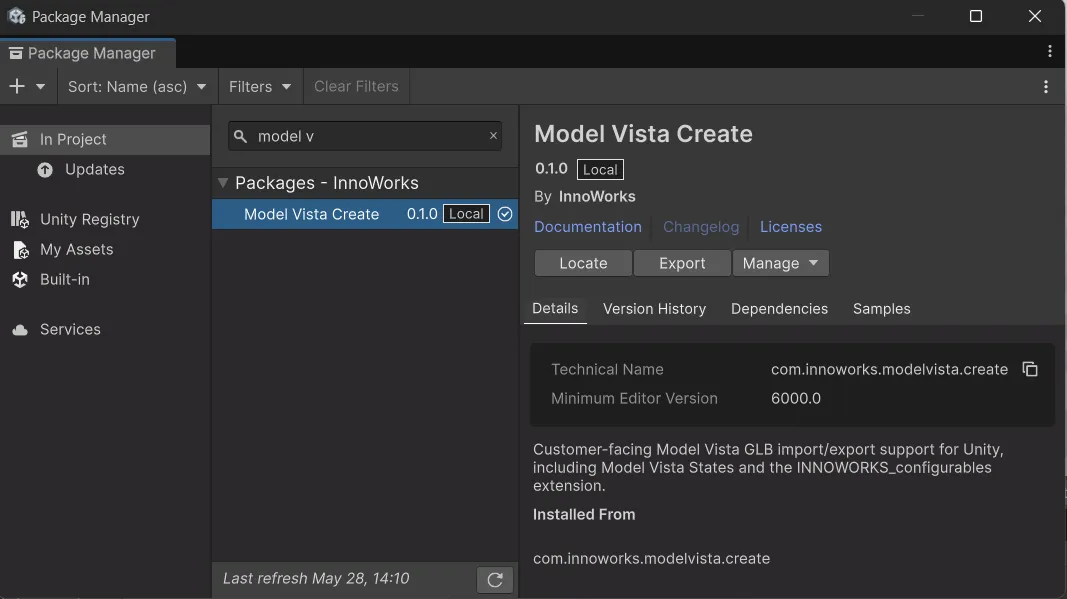This screenshot has height=599, width=1067.
Task: Switch to the Details tab
Action: coord(555,309)
